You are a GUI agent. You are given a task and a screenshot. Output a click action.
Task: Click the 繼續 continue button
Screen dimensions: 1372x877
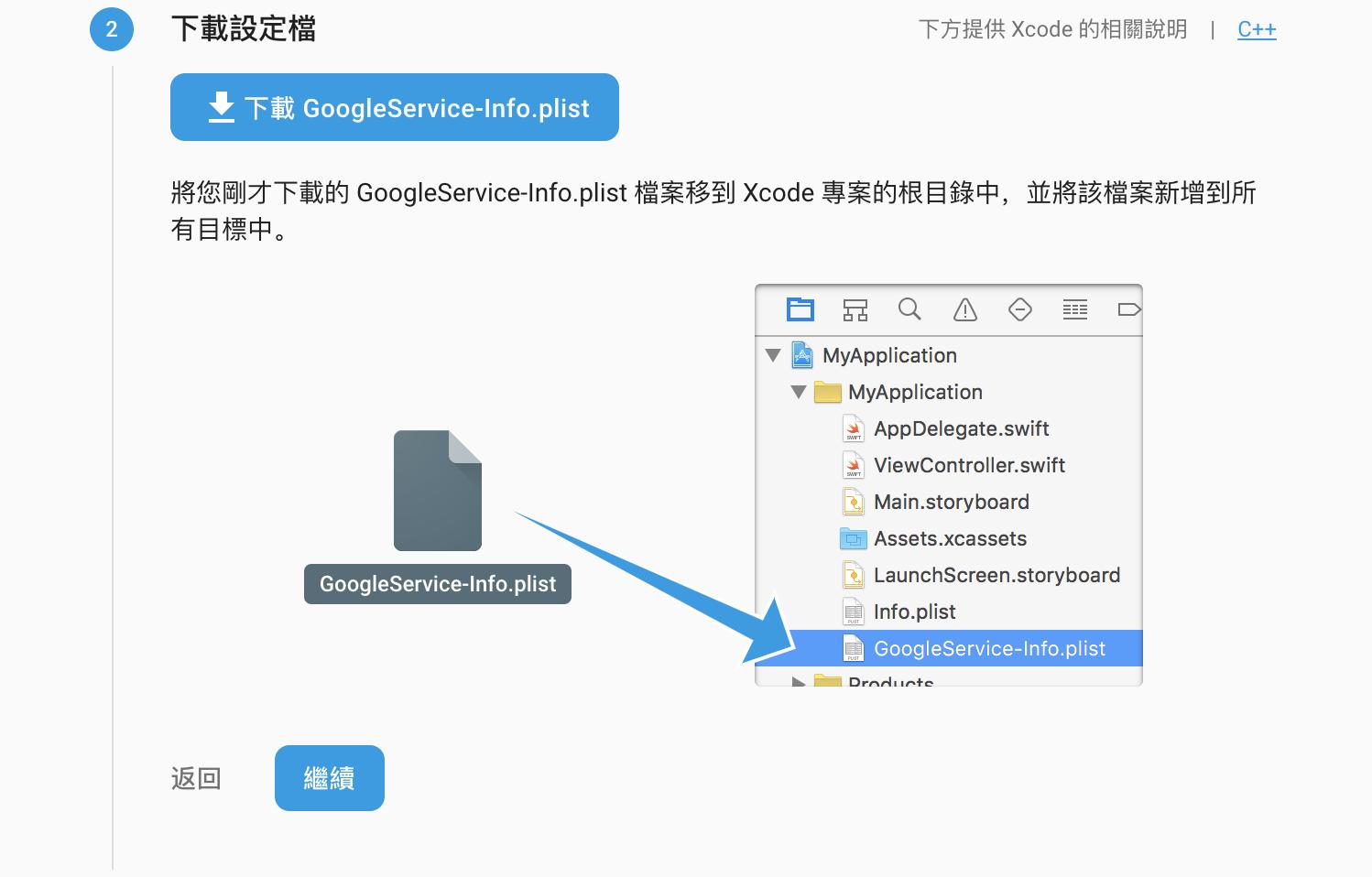(330, 778)
